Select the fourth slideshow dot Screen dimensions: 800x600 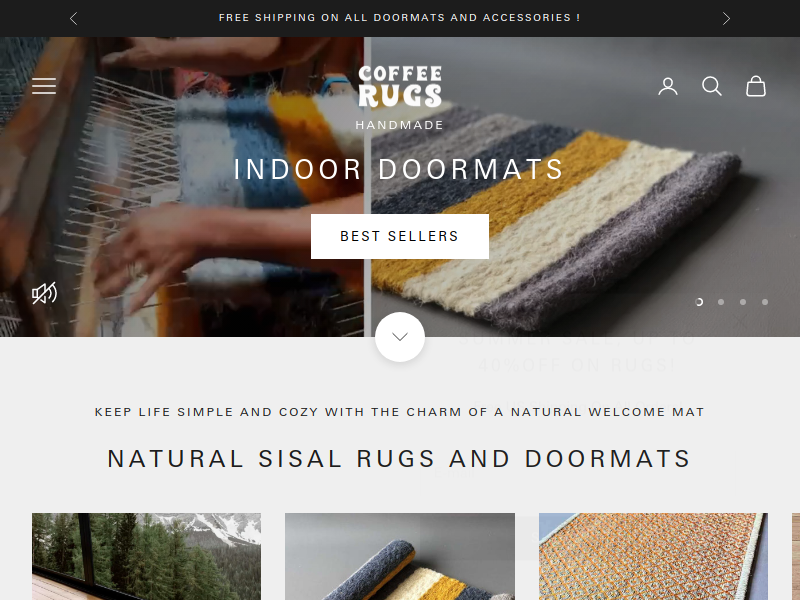pos(765,302)
